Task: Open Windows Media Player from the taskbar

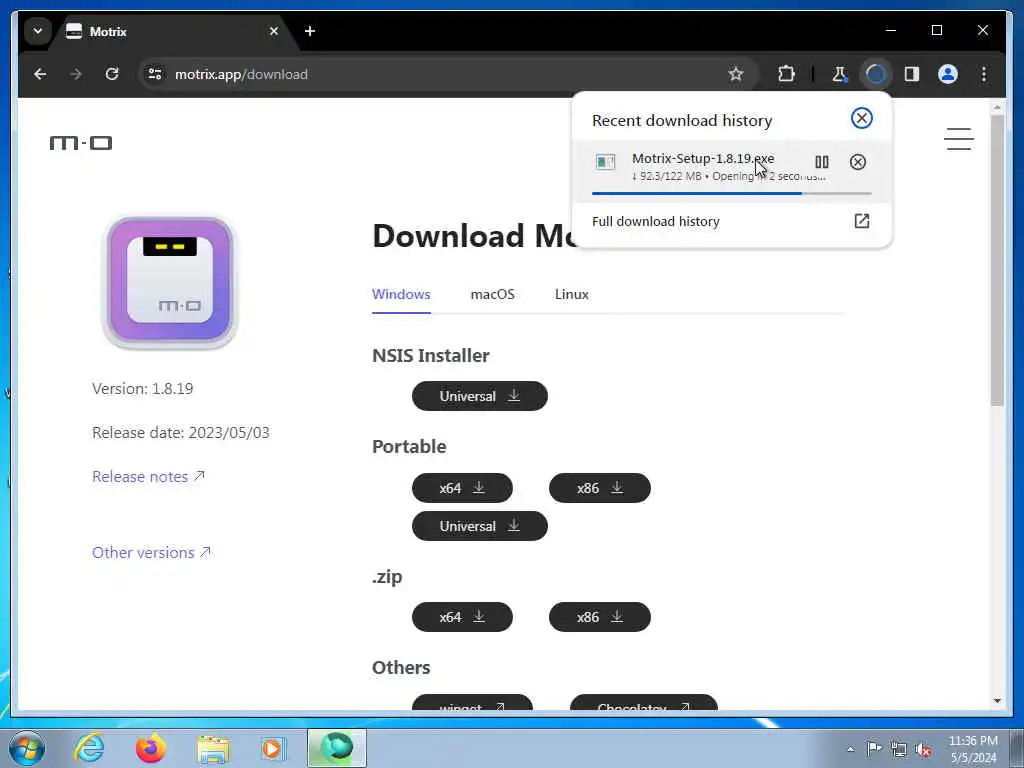Action: tap(274, 748)
